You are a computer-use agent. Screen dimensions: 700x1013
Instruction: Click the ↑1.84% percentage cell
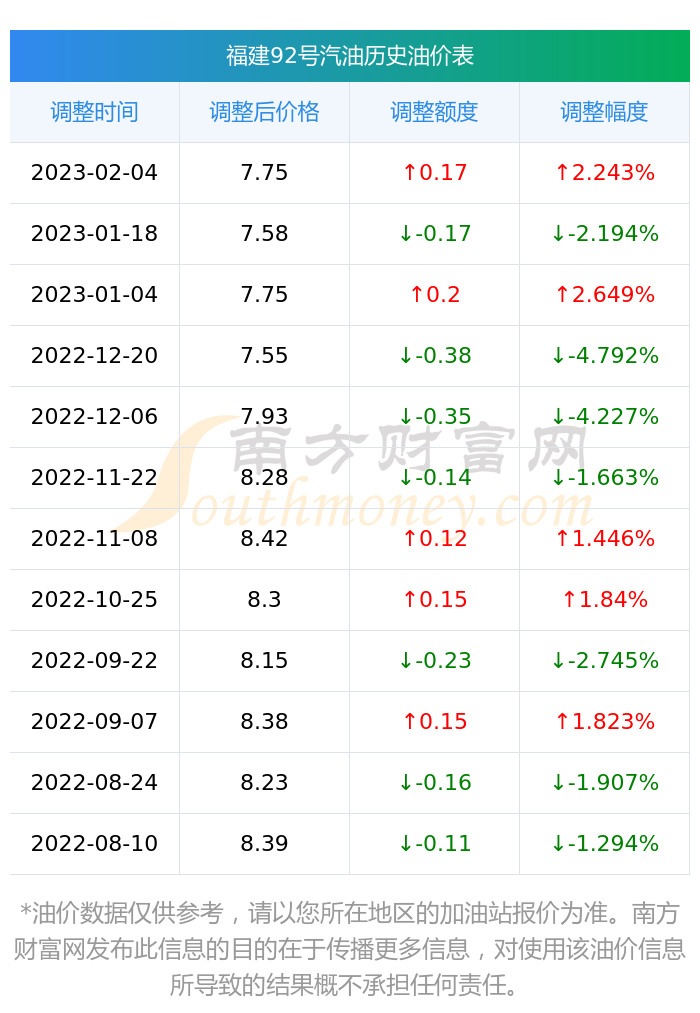tap(604, 600)
